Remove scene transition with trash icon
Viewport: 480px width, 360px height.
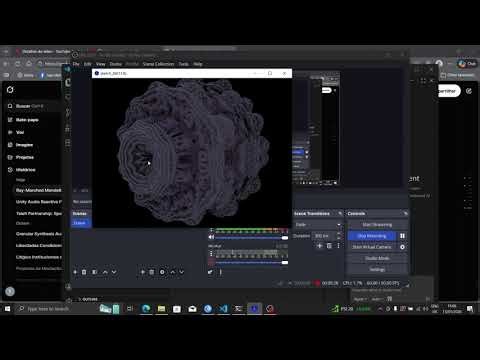[329, 246]
